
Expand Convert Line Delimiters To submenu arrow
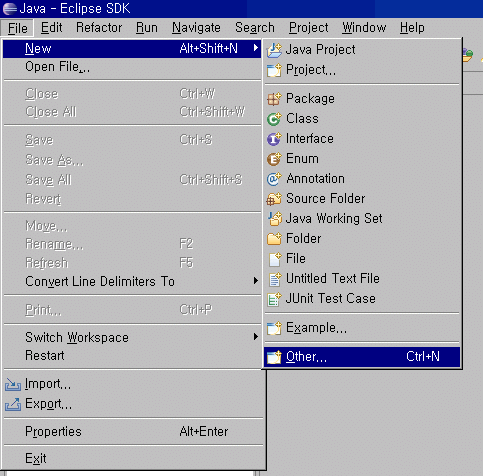click(x=256, y=281)
